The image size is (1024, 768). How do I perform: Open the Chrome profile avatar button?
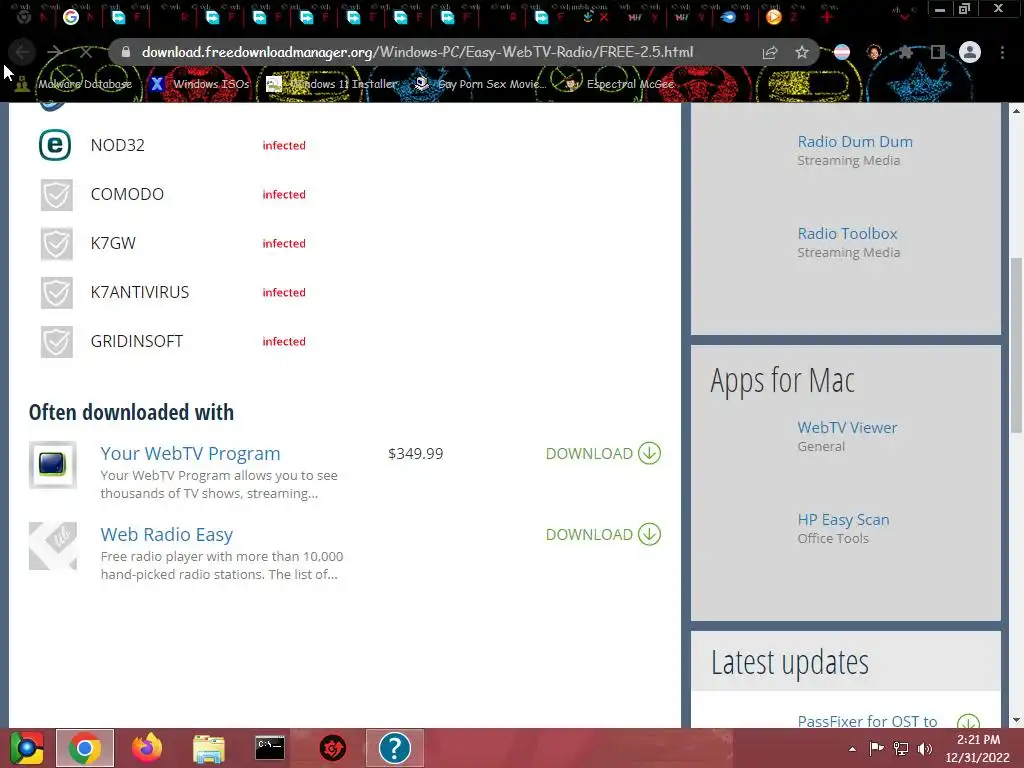[970, 52]
